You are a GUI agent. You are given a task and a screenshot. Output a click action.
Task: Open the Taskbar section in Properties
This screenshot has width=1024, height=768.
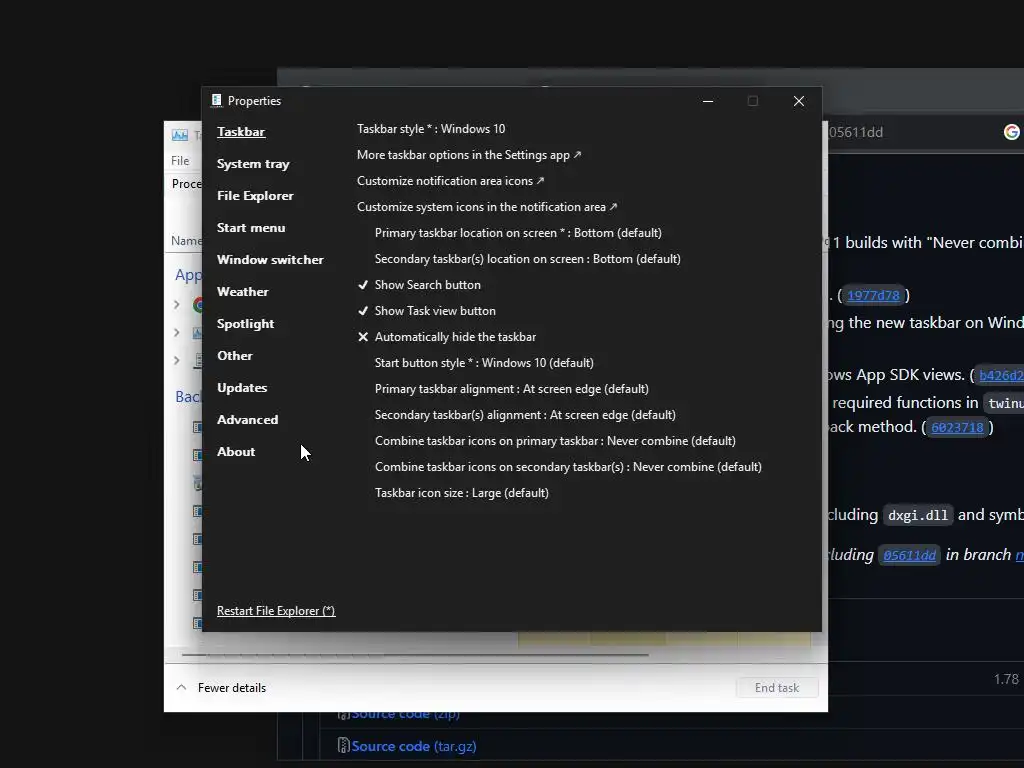click(241, 132)
